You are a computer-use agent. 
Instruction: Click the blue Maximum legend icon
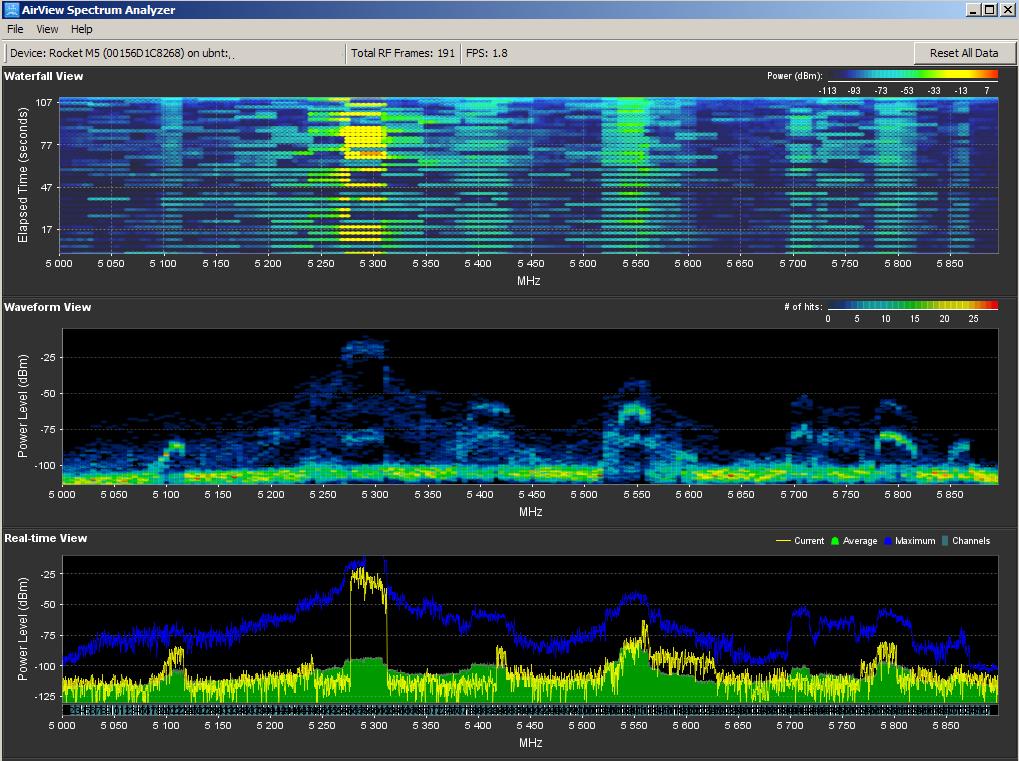coord(887,541)
